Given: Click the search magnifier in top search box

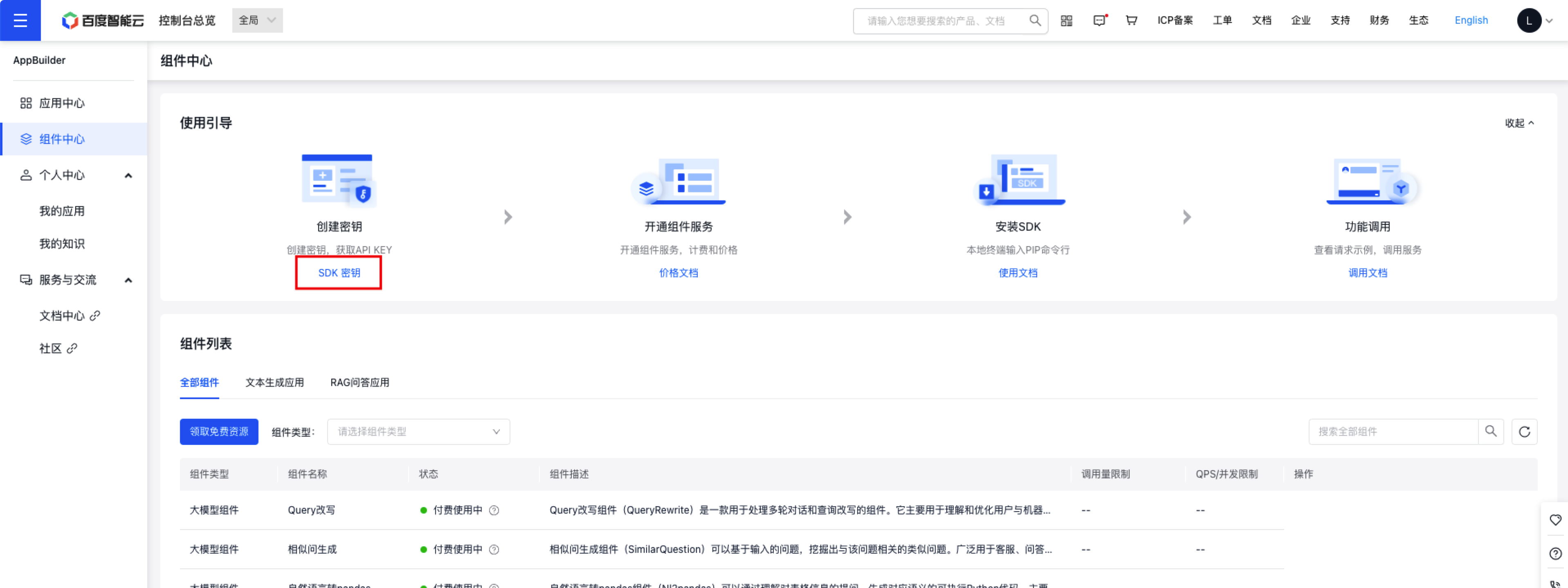Looking at the screenshot, I should coord(1035,21).
